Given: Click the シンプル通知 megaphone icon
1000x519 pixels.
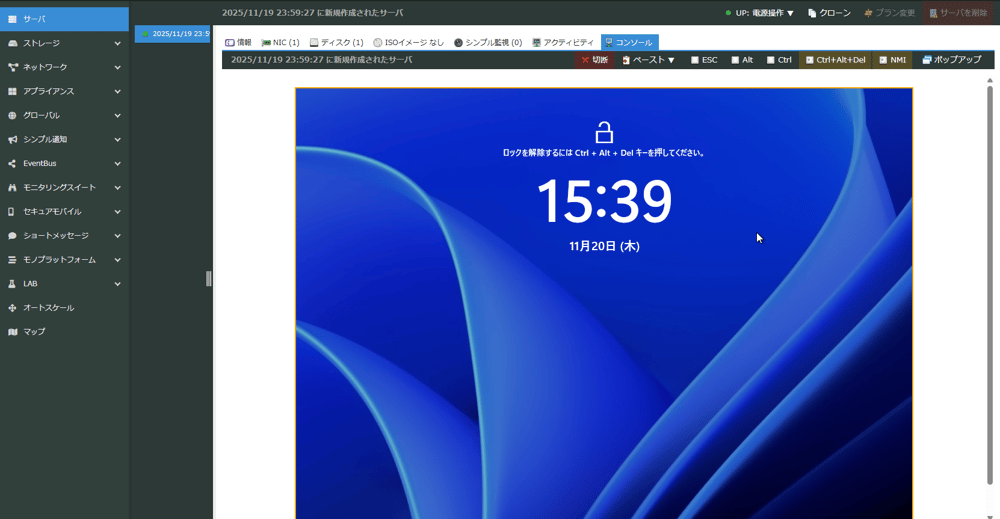Looking at the screenshot, I should [12, 139].
